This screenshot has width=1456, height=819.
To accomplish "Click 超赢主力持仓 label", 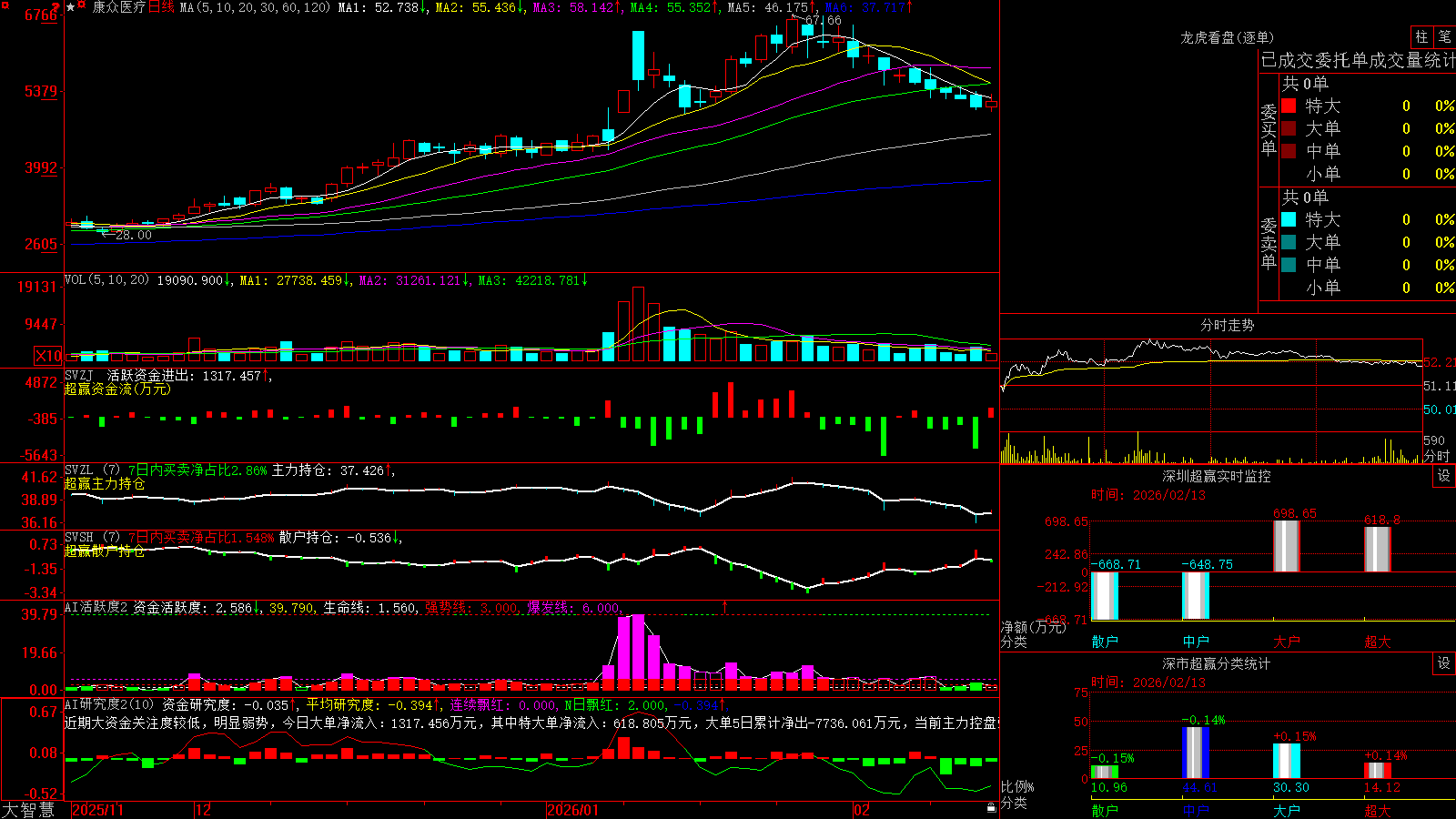I will pyautogui.click(x=105, y=483).
